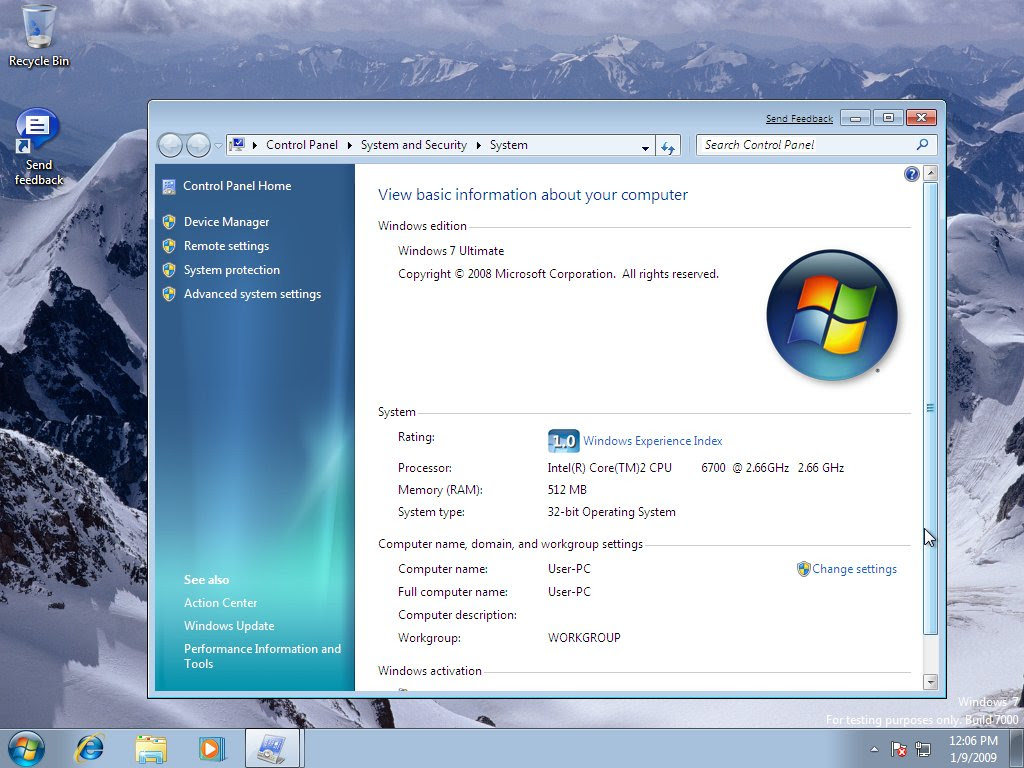Image resolution: width=1024 pixels, height=768 pixels.
Task: Open the Windows Experience Index link
Action: pos(652,441)
